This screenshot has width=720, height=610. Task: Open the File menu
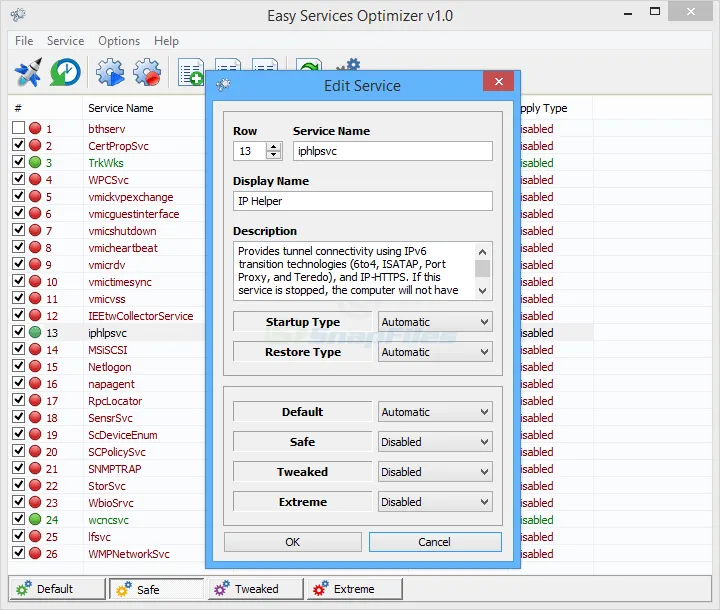coord(24,41)
